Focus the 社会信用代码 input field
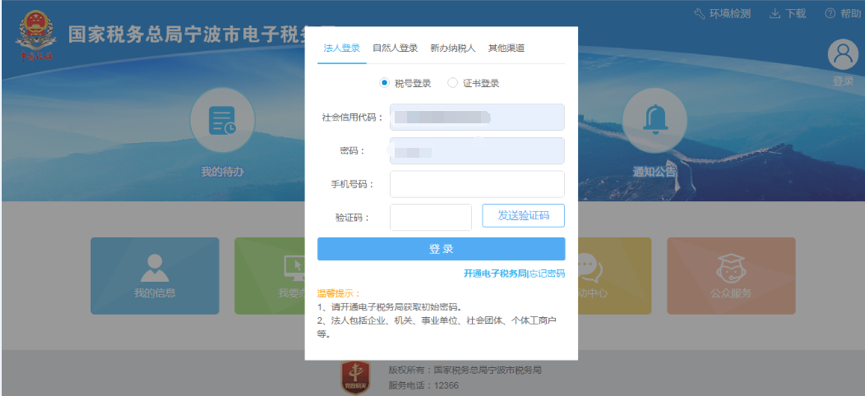 click(x=477, y=117)
